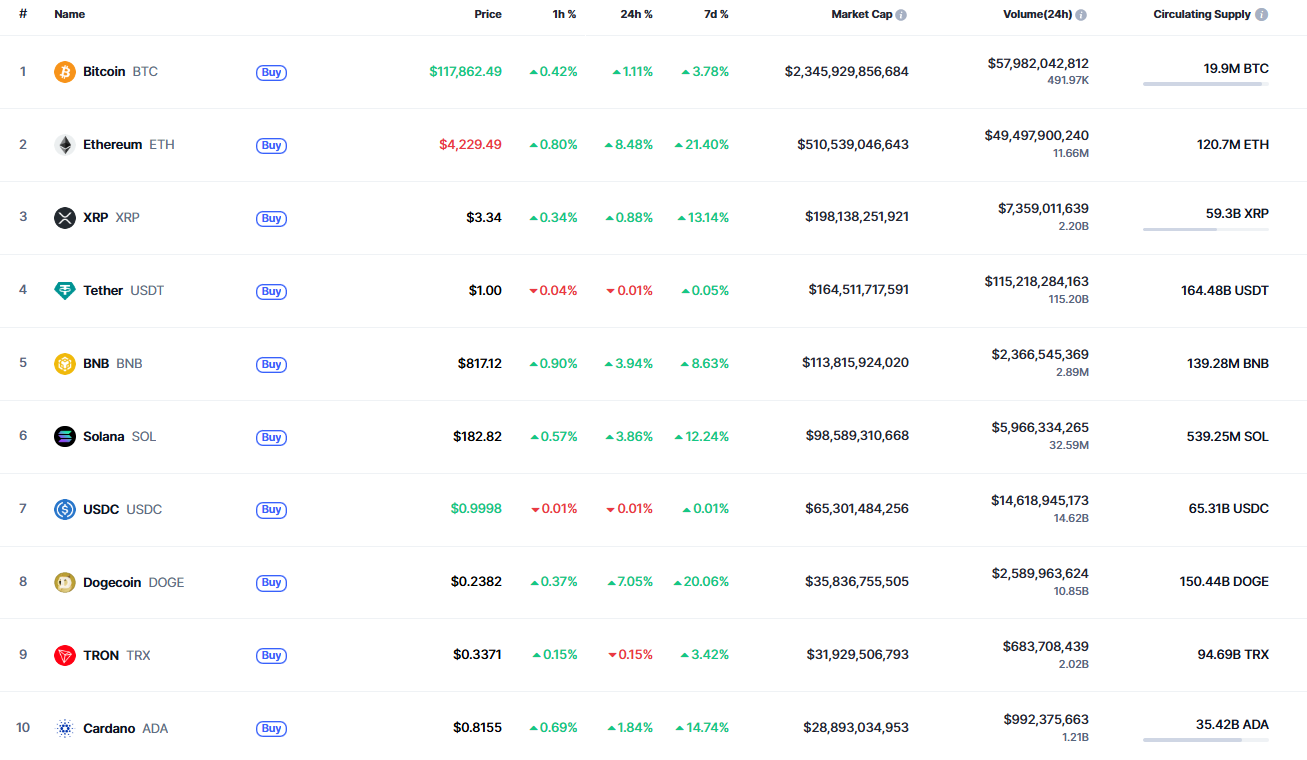Sort by the 24h % column header
Image resolution: width=1307 pixels, height=760 pixels.
[x=636, y=15]
